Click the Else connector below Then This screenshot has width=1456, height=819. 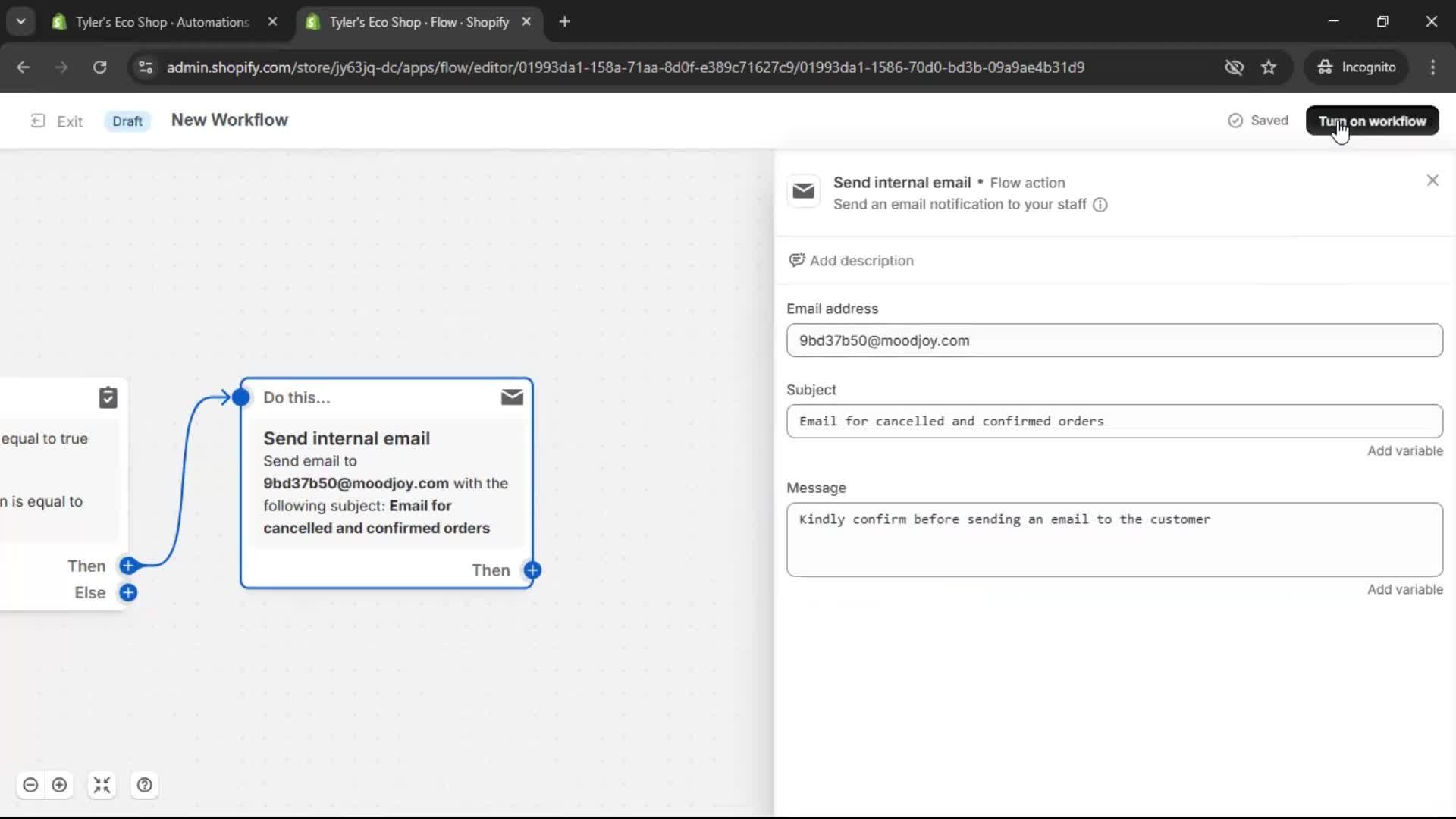[128, 592]
